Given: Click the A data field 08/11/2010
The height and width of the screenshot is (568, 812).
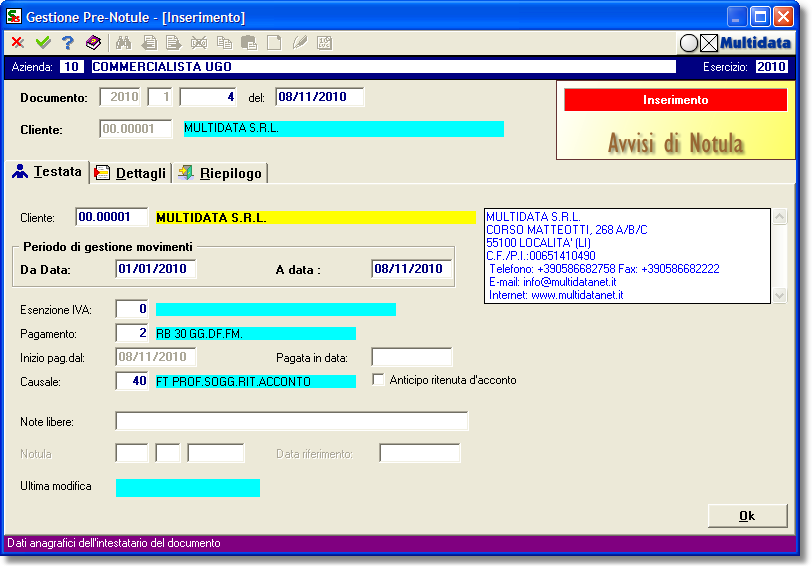Looking at the screenshot, I should 412,269.
